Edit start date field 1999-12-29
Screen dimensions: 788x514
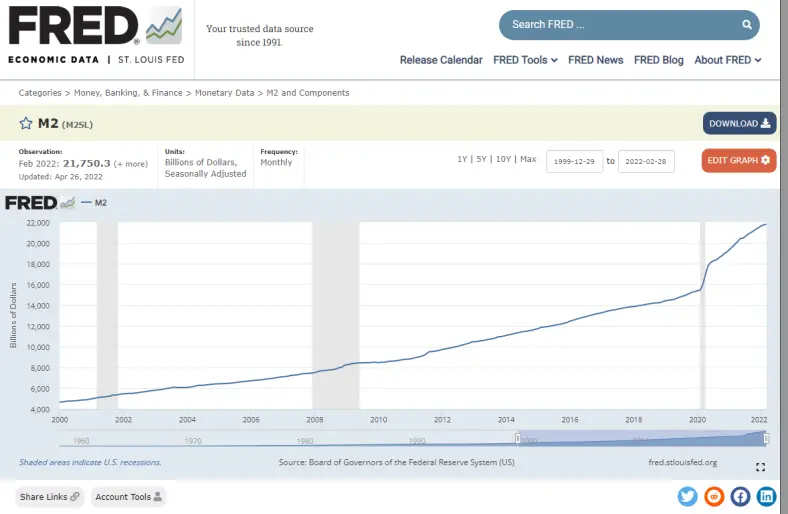coord(574,161)
